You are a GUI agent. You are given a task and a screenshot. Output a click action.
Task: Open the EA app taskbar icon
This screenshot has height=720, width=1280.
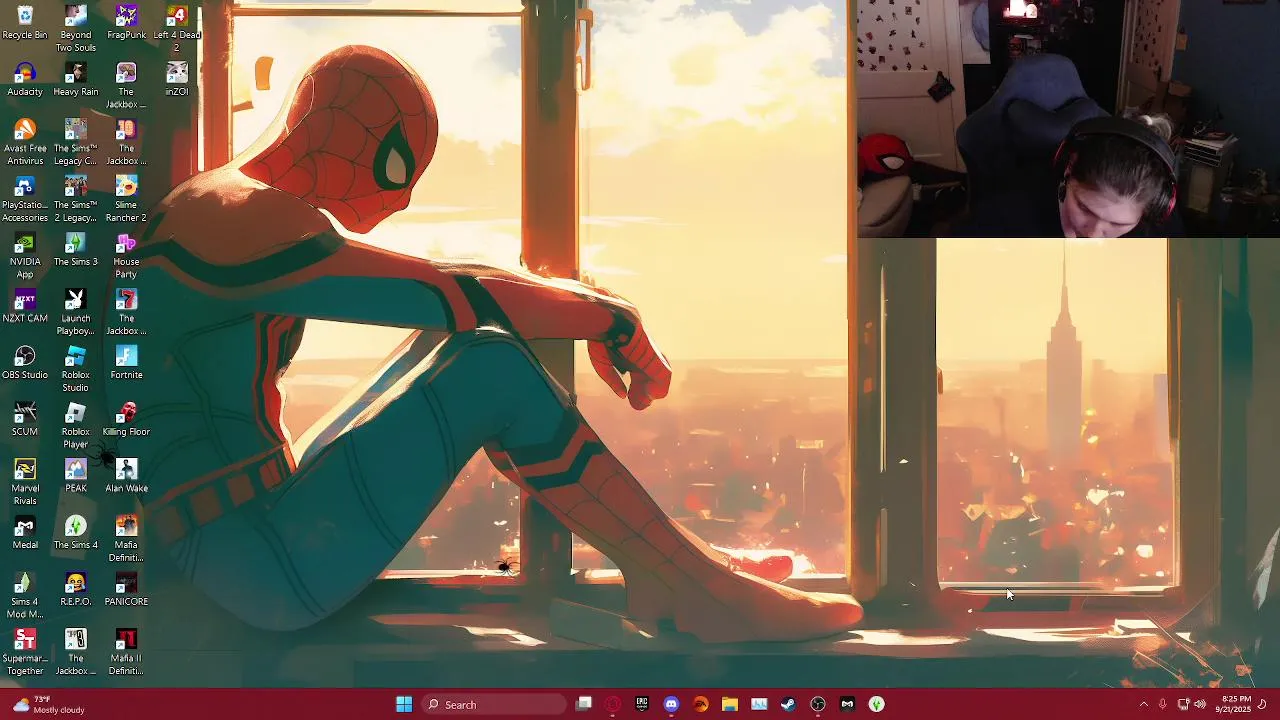click(x=700, y=704)
